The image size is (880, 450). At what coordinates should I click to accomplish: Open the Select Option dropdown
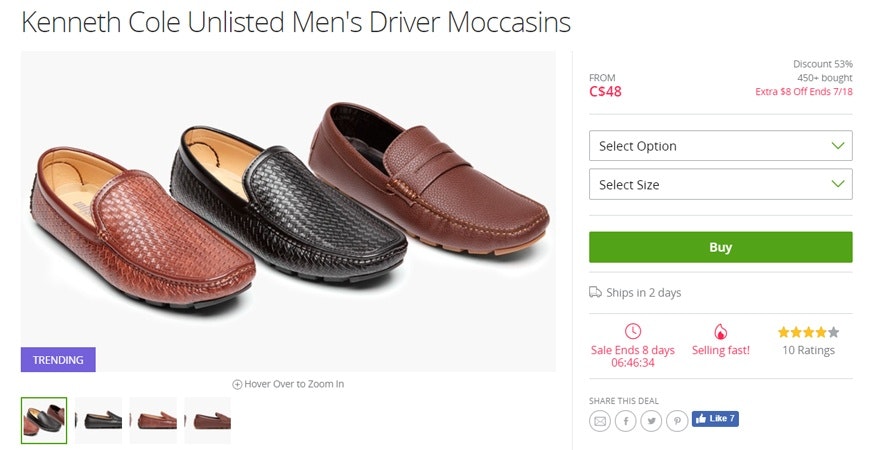coord(720,146)
